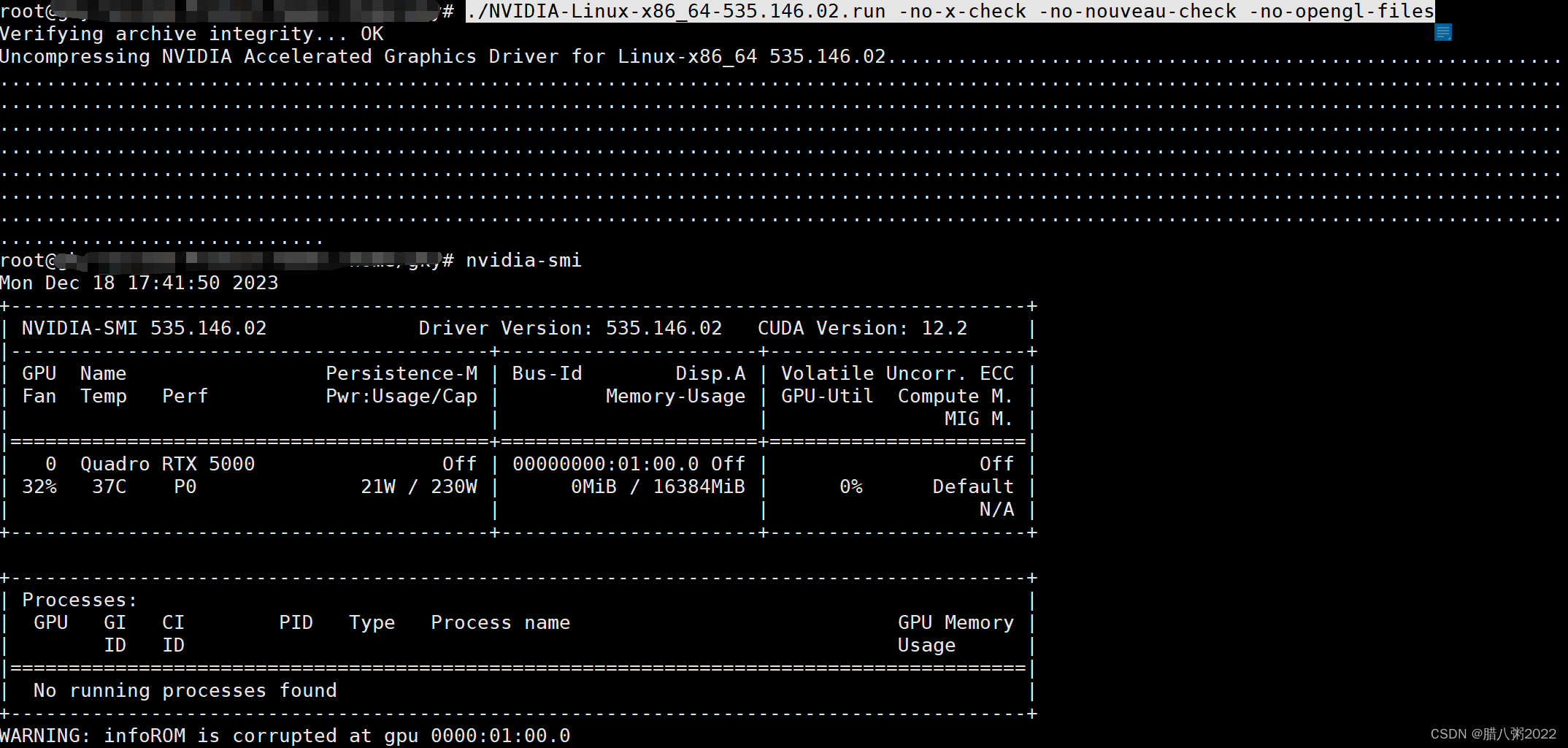
Task: Click 'NVIDIA-SMI 535.146.02' header text
Action: (x=145, y=329)
